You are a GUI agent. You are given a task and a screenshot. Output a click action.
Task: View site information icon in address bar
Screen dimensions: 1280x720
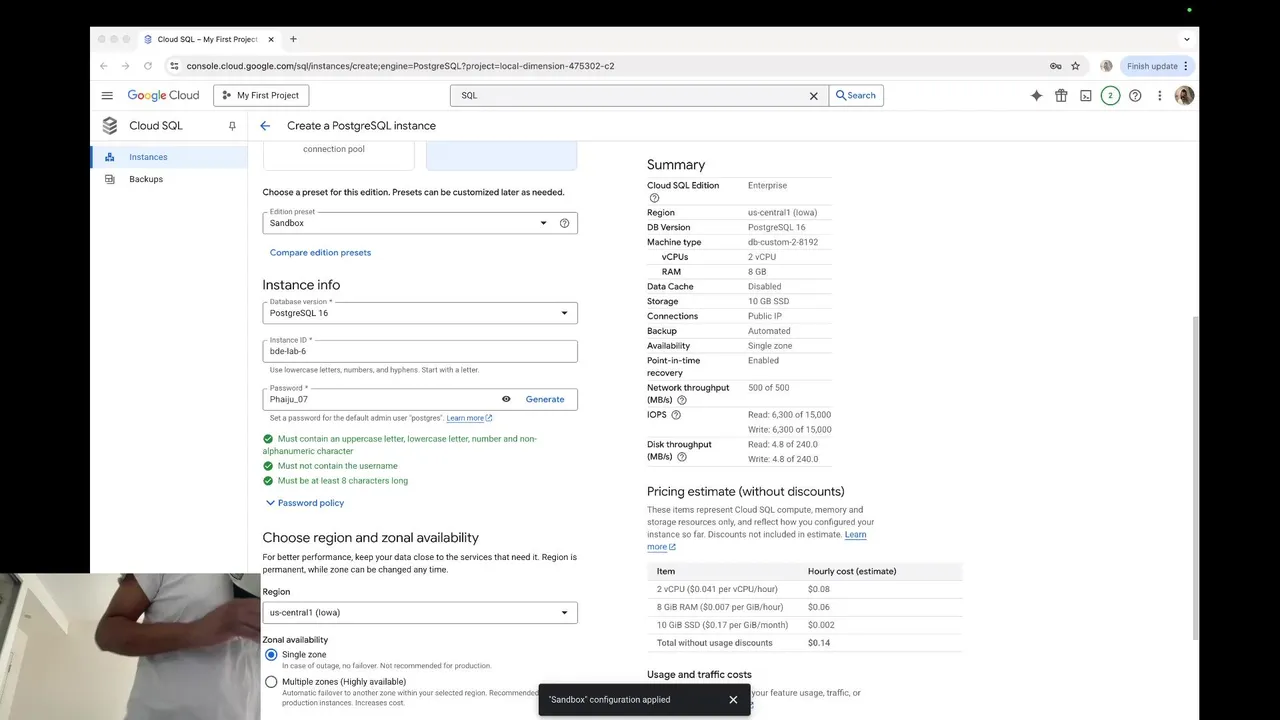pos(174,66)
